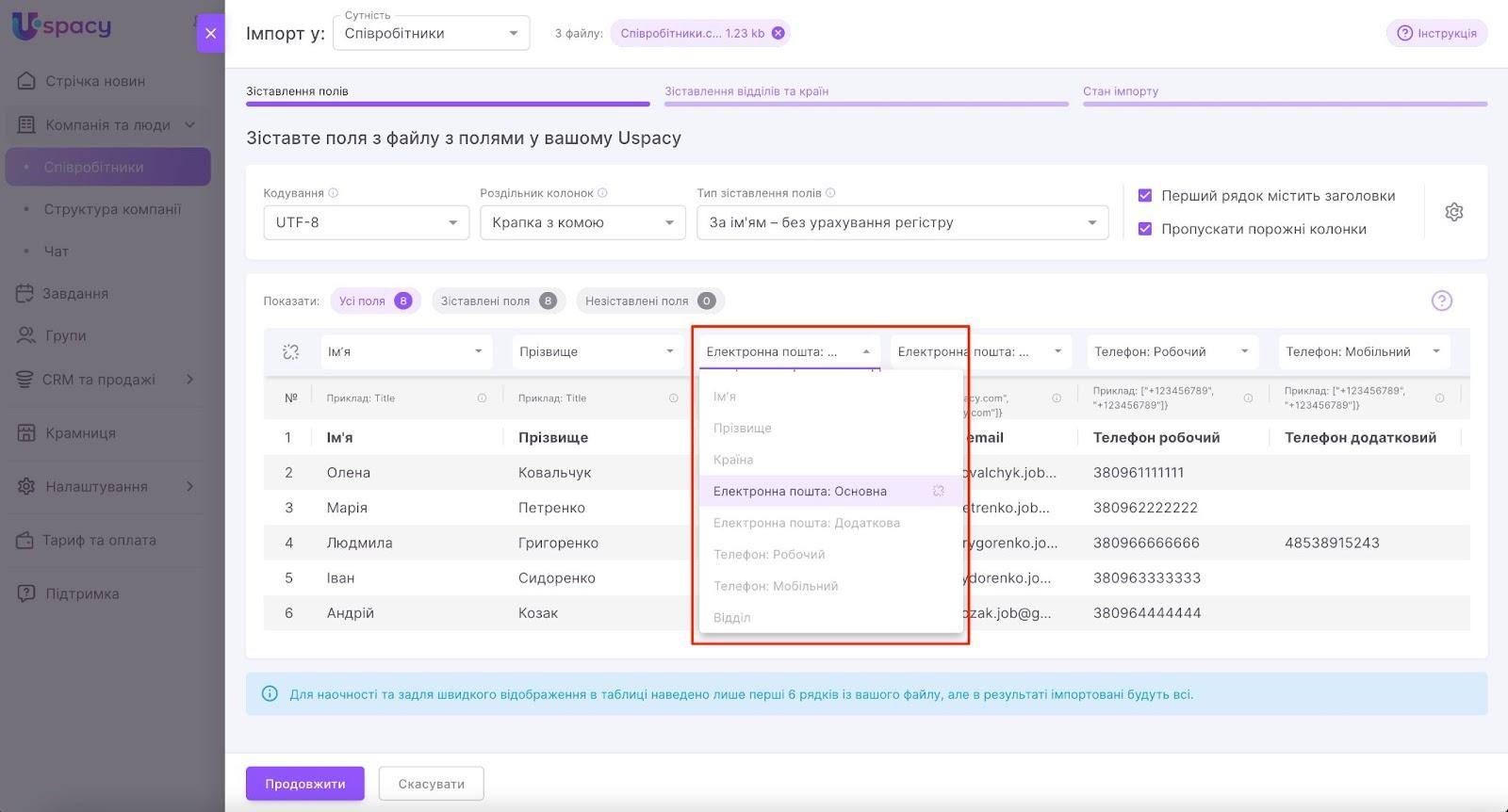
Task: Uncheck Перший рядок містить заголовки
Action: click(1145, 196)
